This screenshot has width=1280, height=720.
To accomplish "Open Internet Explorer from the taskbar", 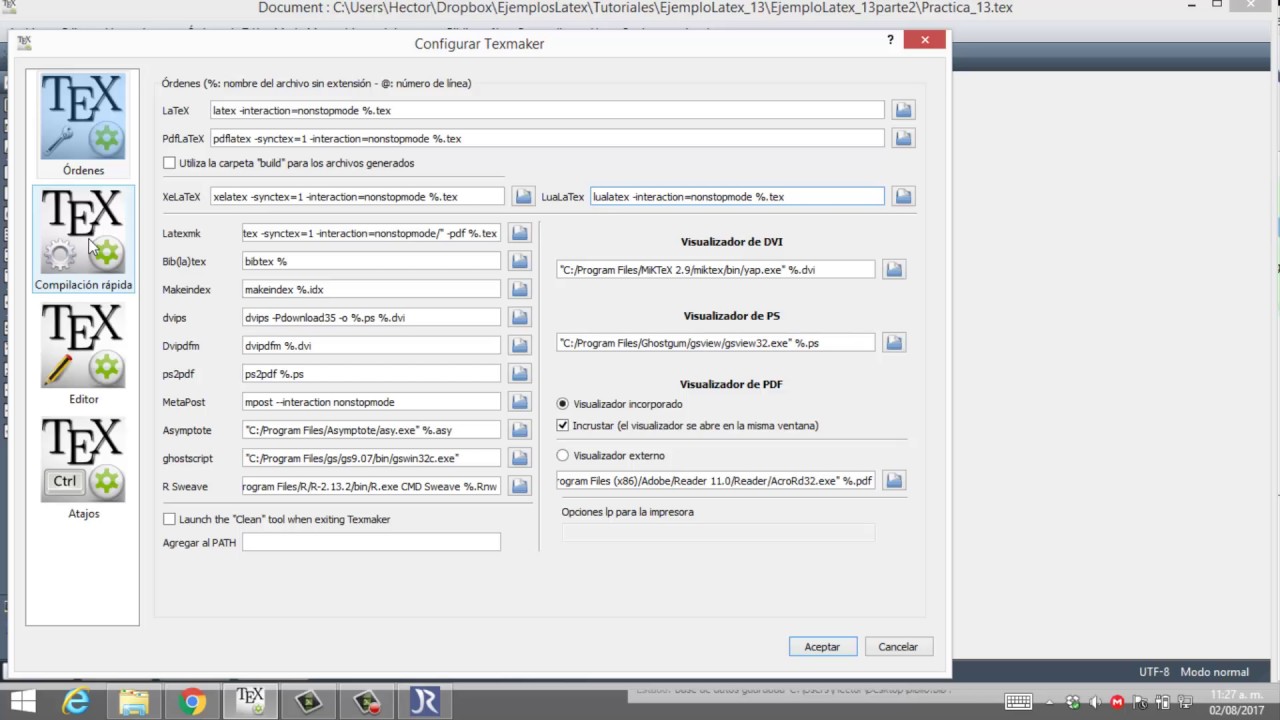I will coord(76,702).
